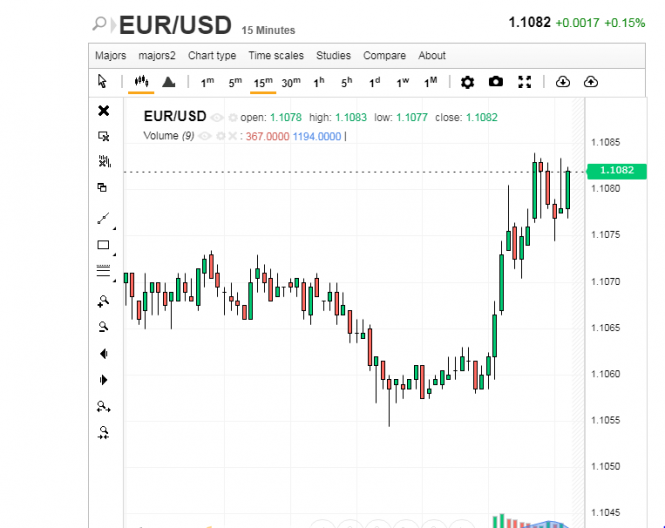Image resolution: width=665 pixels, height=528 pixels.
Task: Click the zoom out magnifier icon
Action: 103,327
